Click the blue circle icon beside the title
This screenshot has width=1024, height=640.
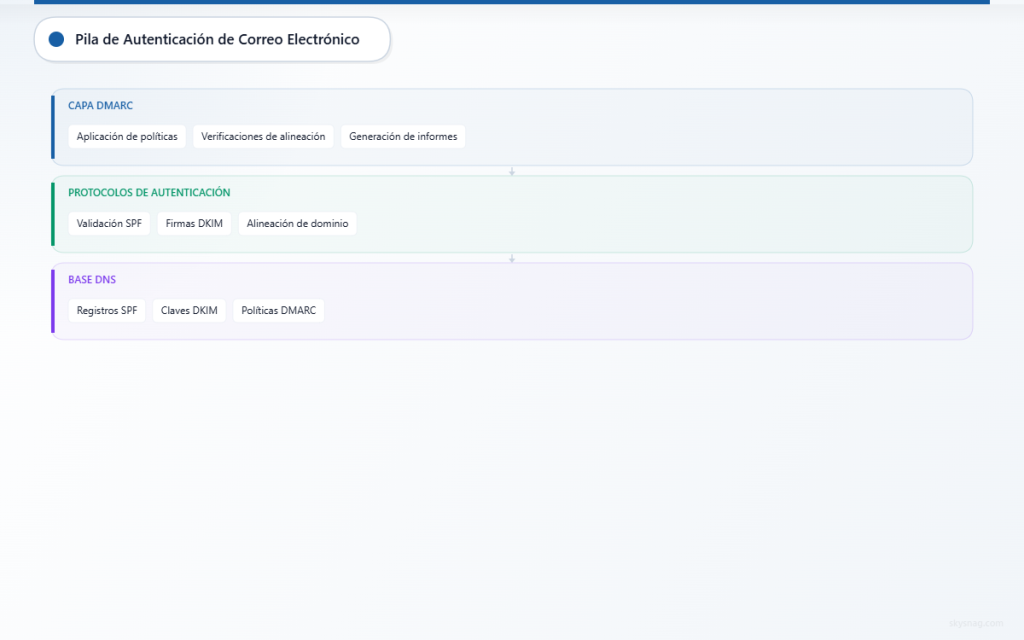[x=56, y=39]
